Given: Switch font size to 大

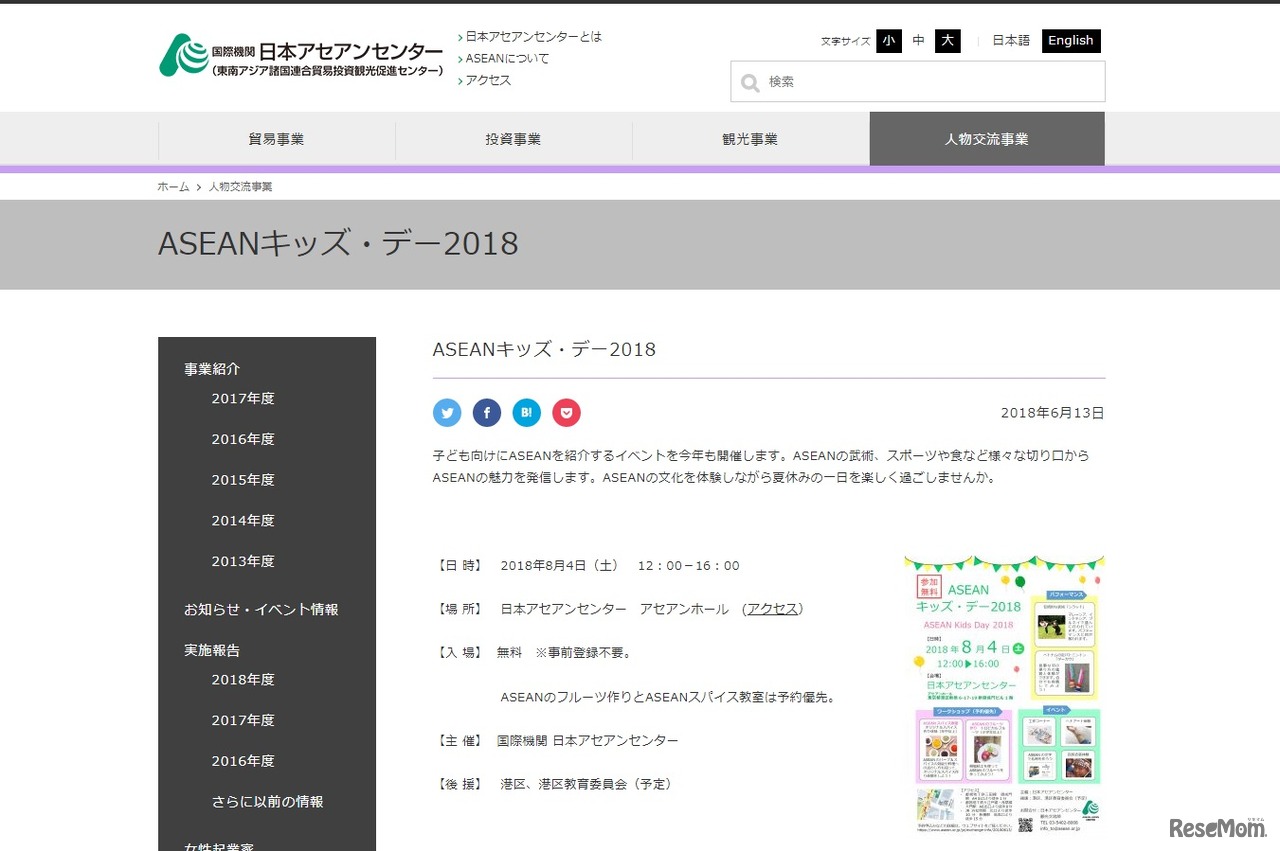Looking at the screenshot, I should 946,41.
